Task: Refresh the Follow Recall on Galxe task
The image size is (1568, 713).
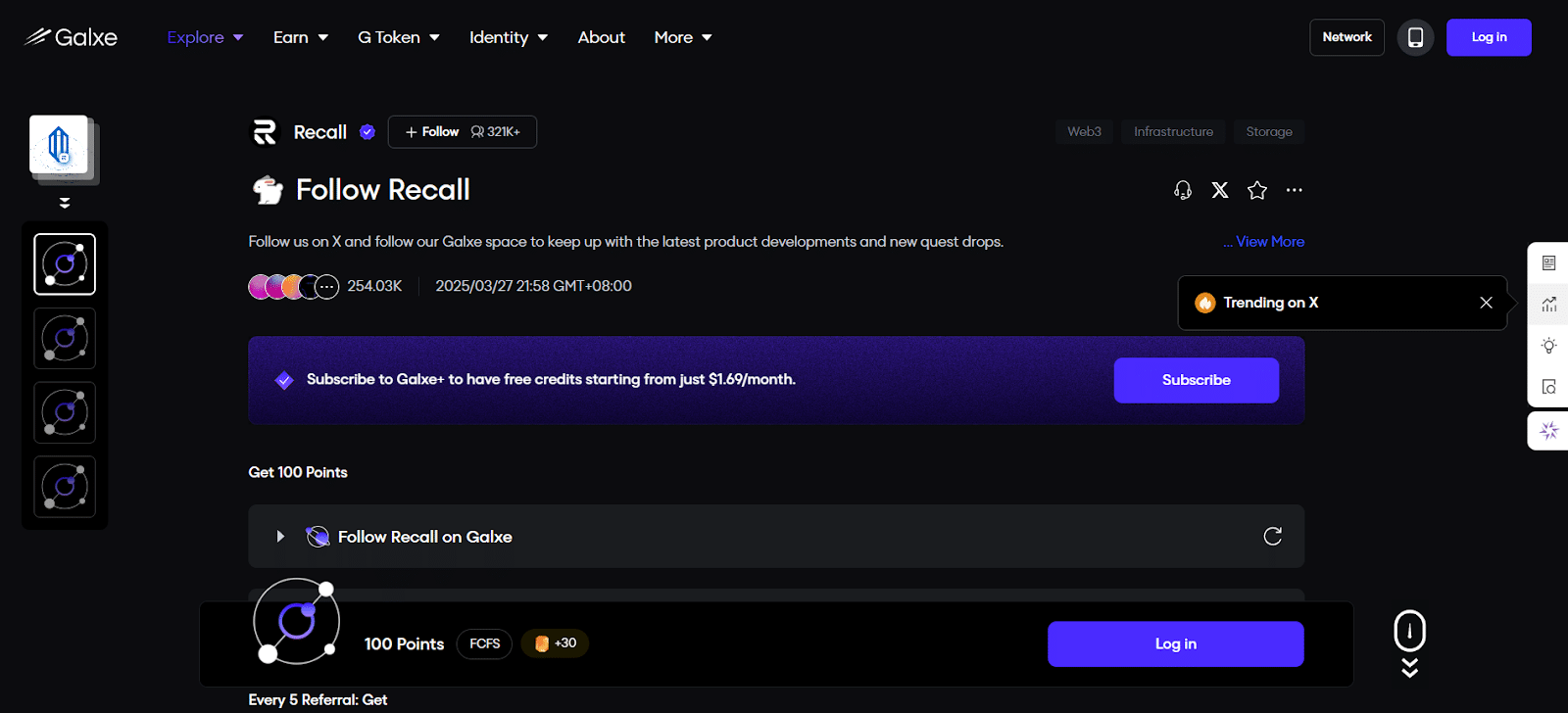Action: point(1273,536)
